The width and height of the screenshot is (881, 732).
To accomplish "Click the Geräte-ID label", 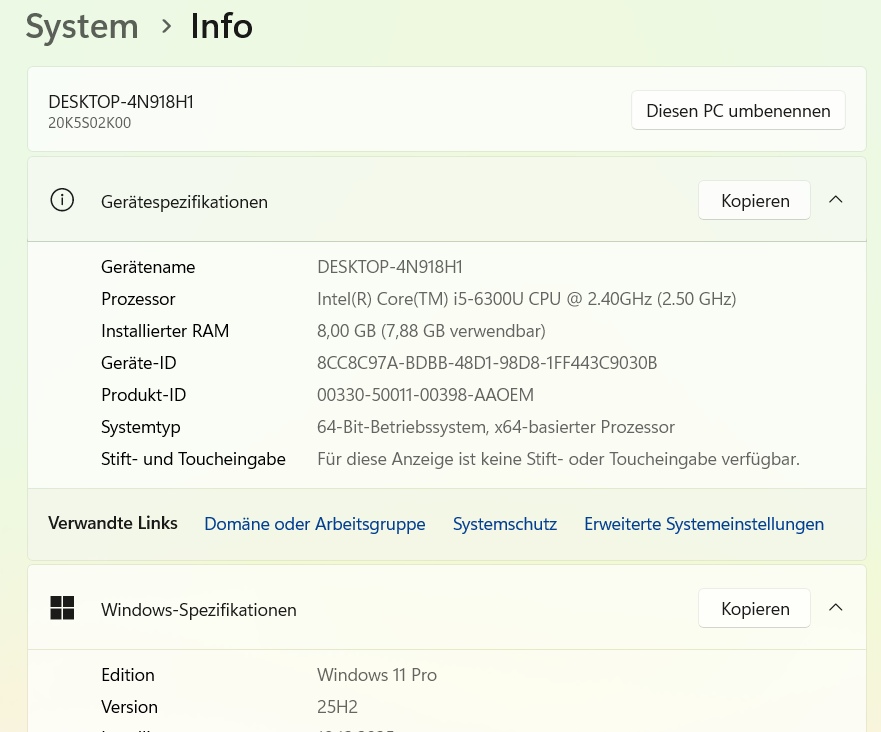I will click(x=138, y=363).
